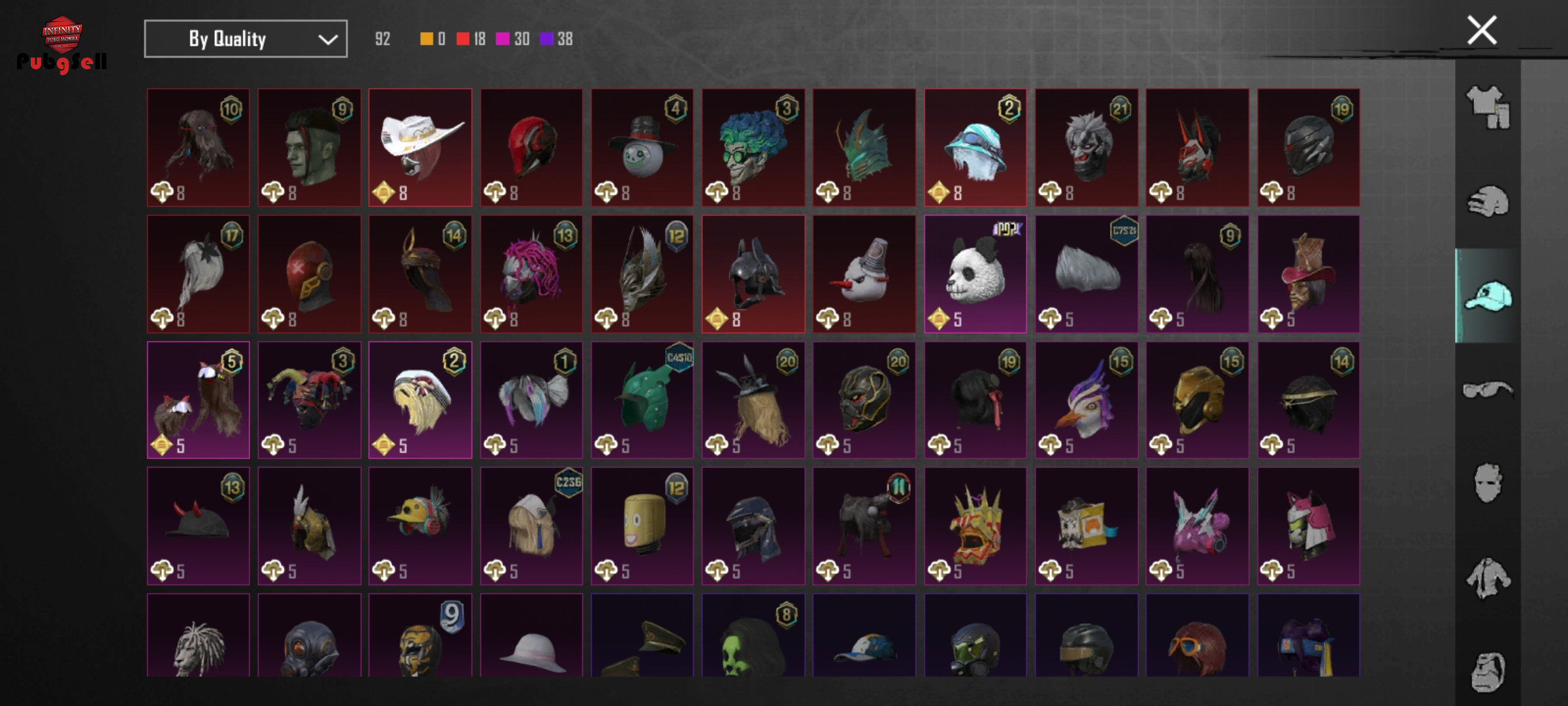1568x706 pixels.
Task: Close the inventory with the X button
Action: (1482, 30)
